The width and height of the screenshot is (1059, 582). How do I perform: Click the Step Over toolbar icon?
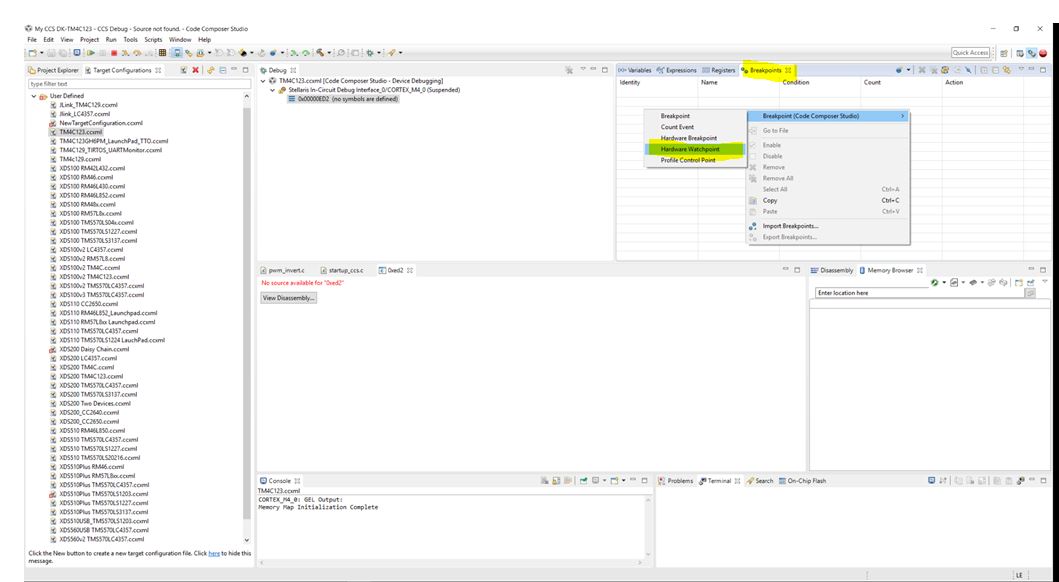pyautogui.click(x=136, y=53)
